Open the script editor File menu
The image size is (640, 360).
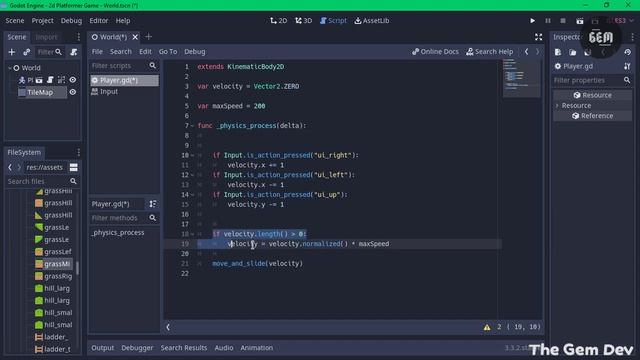tap(97, 52)
